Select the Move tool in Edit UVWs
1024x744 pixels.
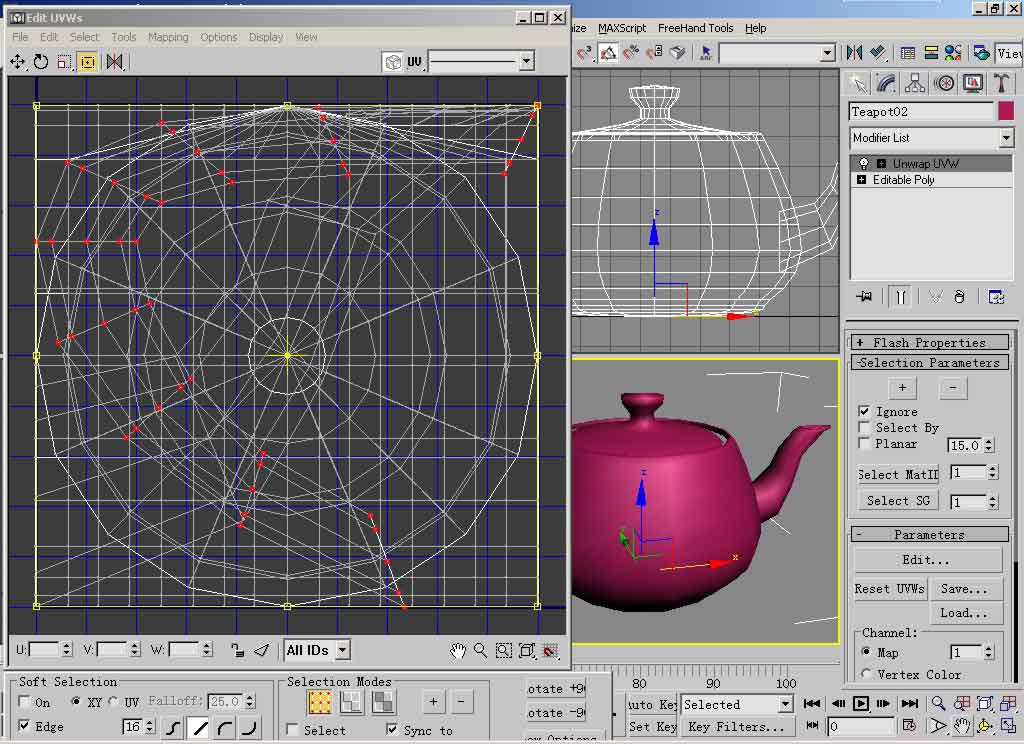pyautogui.click(x=17, y=62)
